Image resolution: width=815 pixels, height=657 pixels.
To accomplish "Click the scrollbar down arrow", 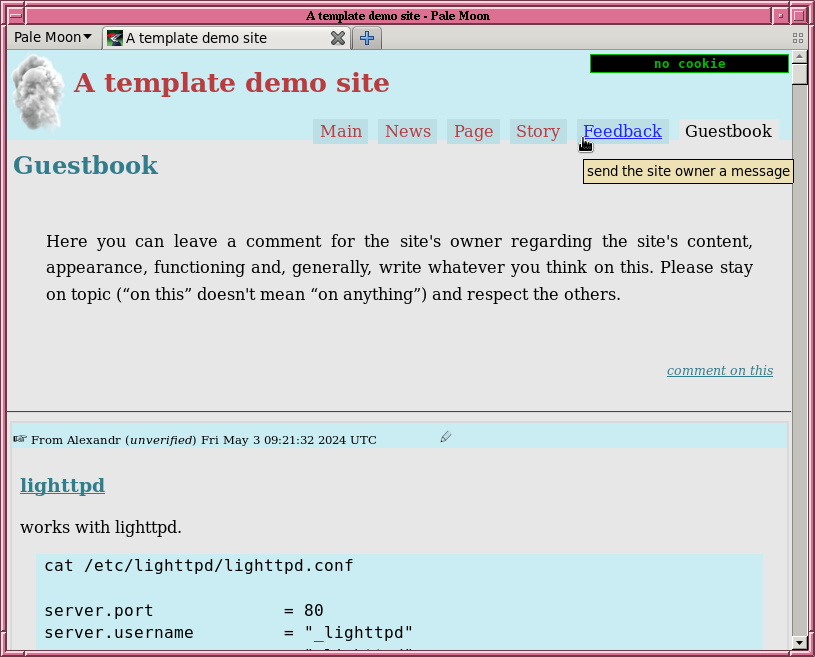I will point(799,642).
